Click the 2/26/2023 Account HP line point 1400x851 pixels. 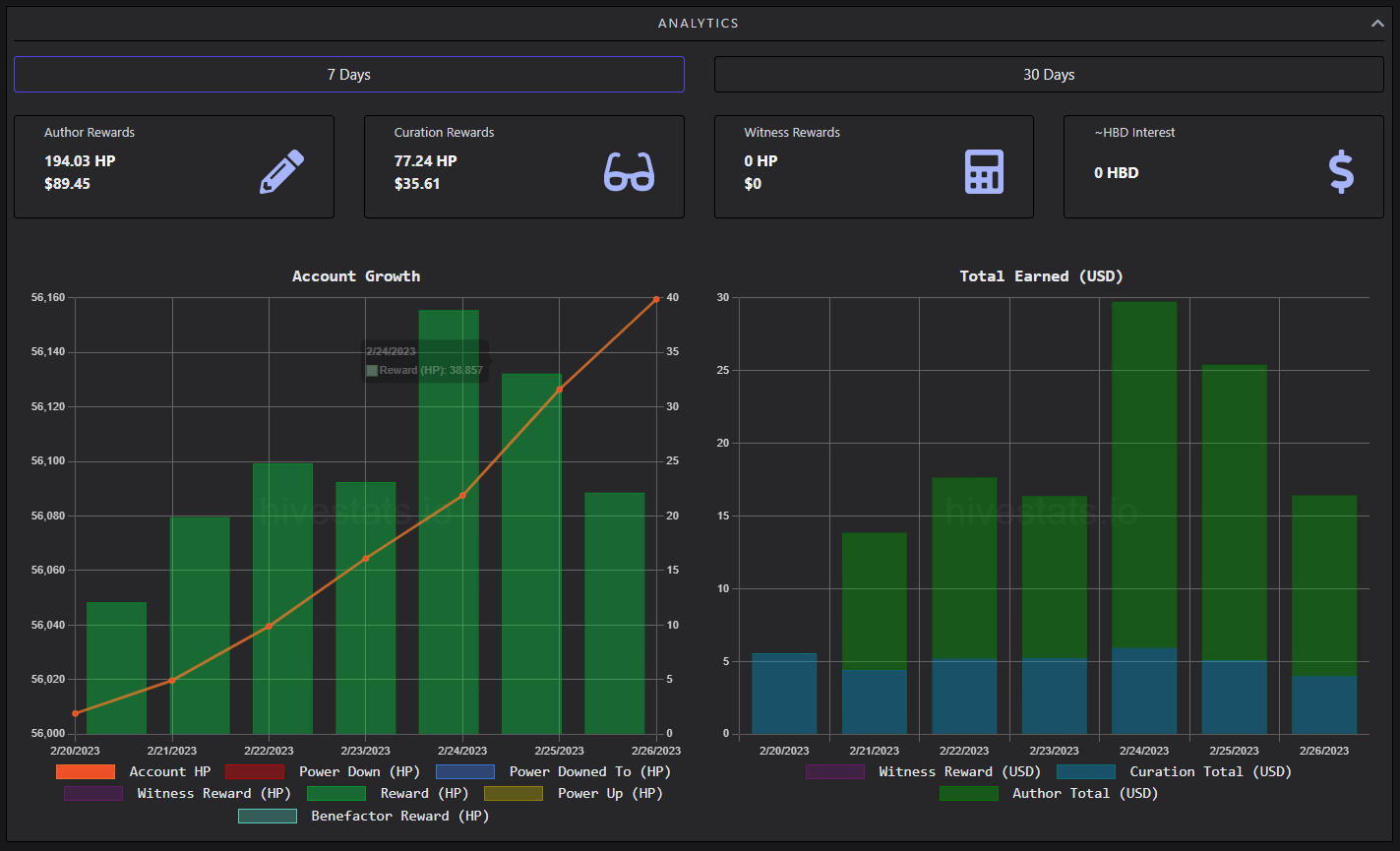656,298
